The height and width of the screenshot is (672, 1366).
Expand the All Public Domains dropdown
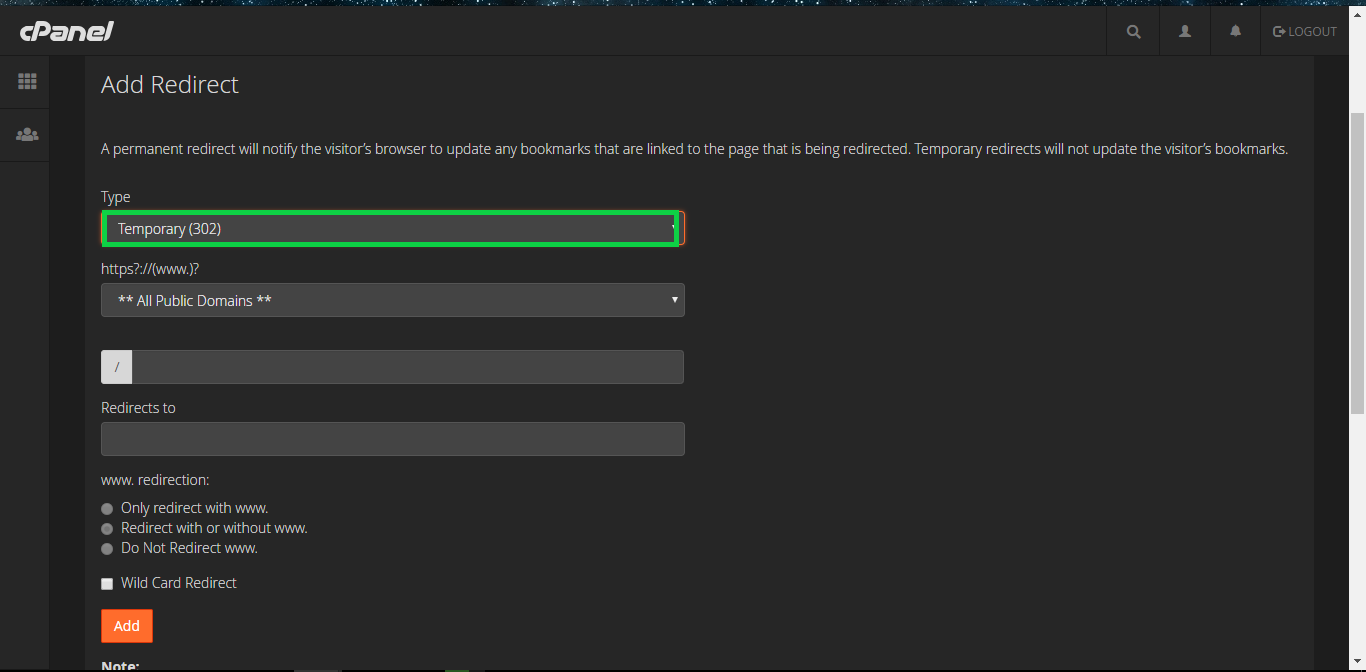392,300
